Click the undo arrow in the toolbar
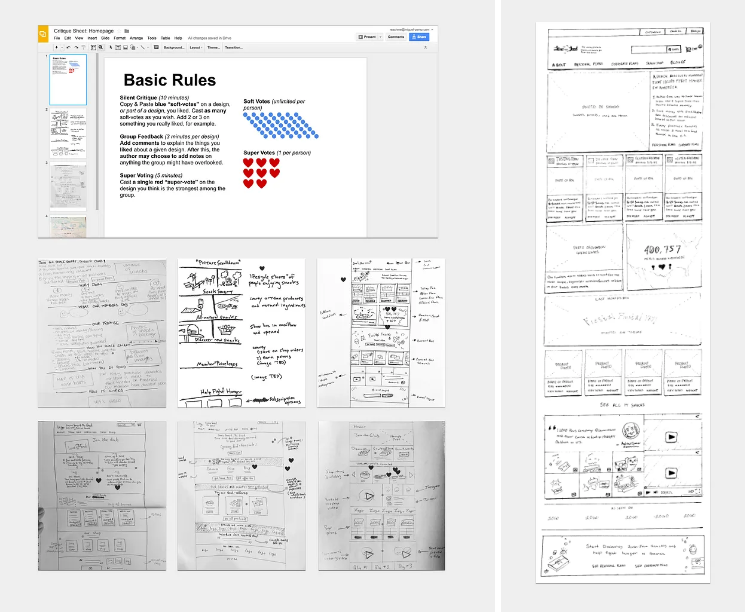745x612 pixels. click(69, 46)
